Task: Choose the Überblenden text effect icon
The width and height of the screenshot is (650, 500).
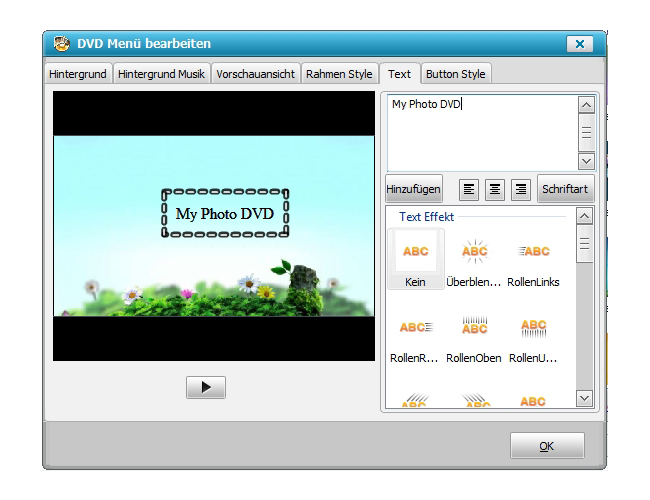Action: [x=474, y=251]
